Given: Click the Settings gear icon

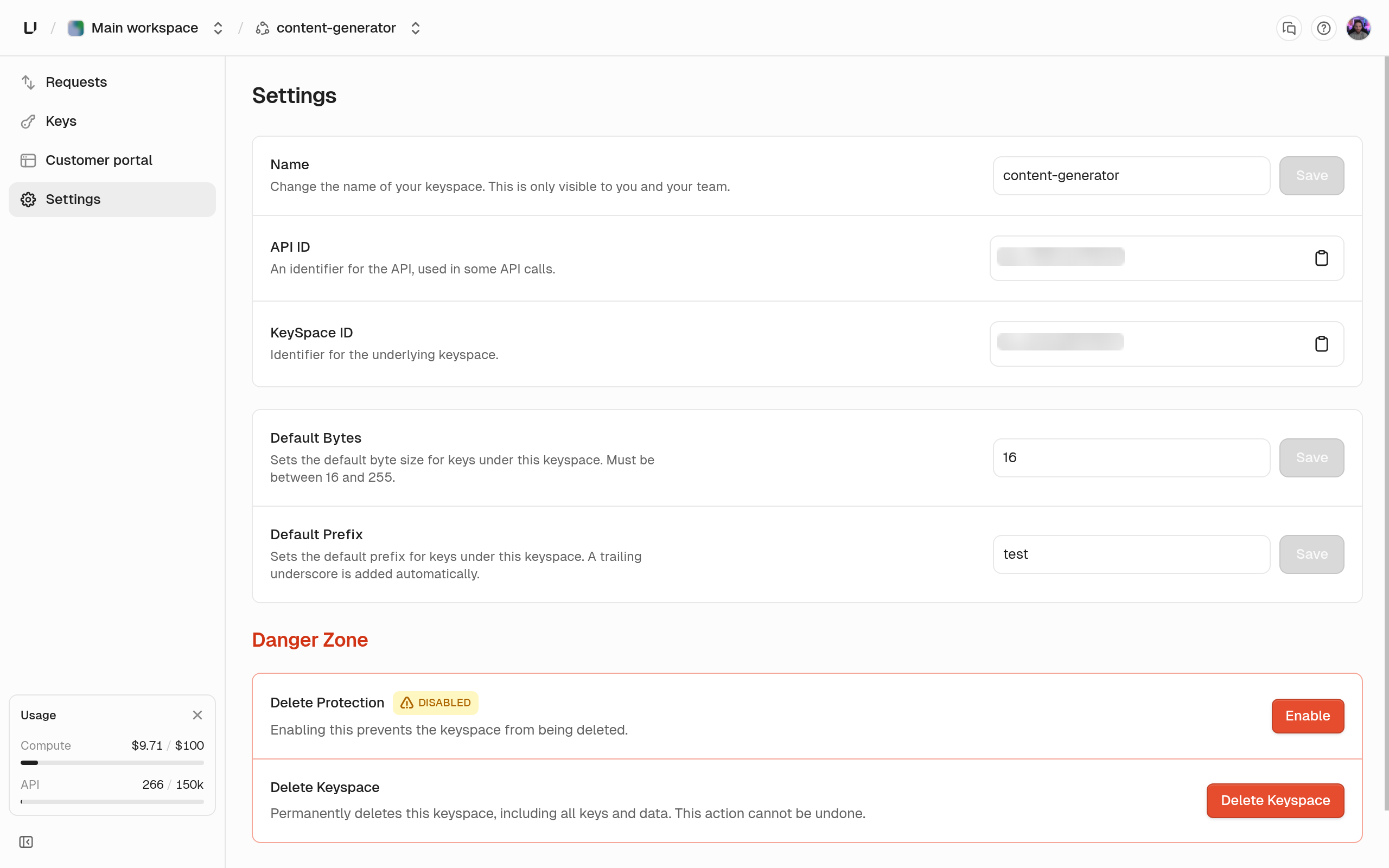Looking at the screenshot, I should coord(28,199).
